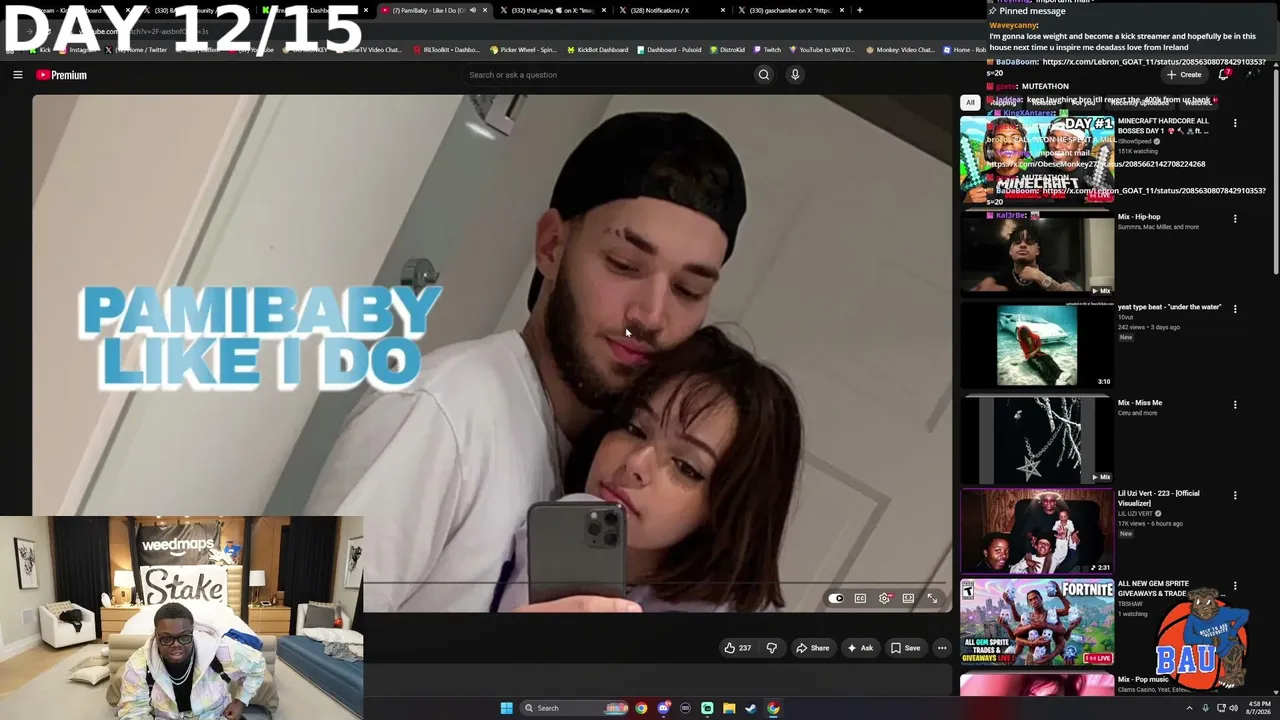This screenshot has width=1280, height=720.
Task: Open the yeat type beat thumbnail
Action: pos(1037,345)
